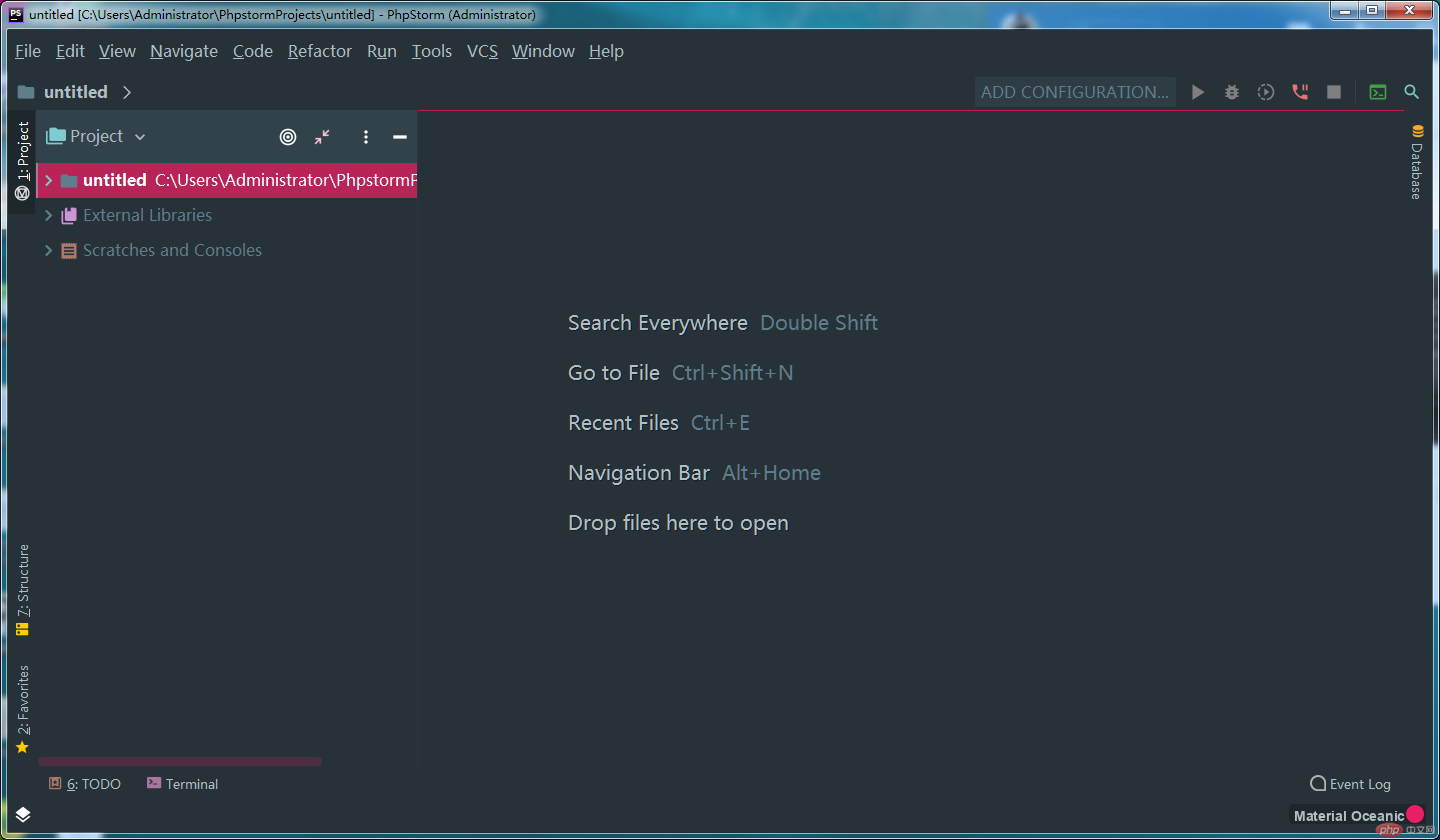Viewport: 1440px width, 840px height.
Task: Open the Run menu
Action: 382,51
